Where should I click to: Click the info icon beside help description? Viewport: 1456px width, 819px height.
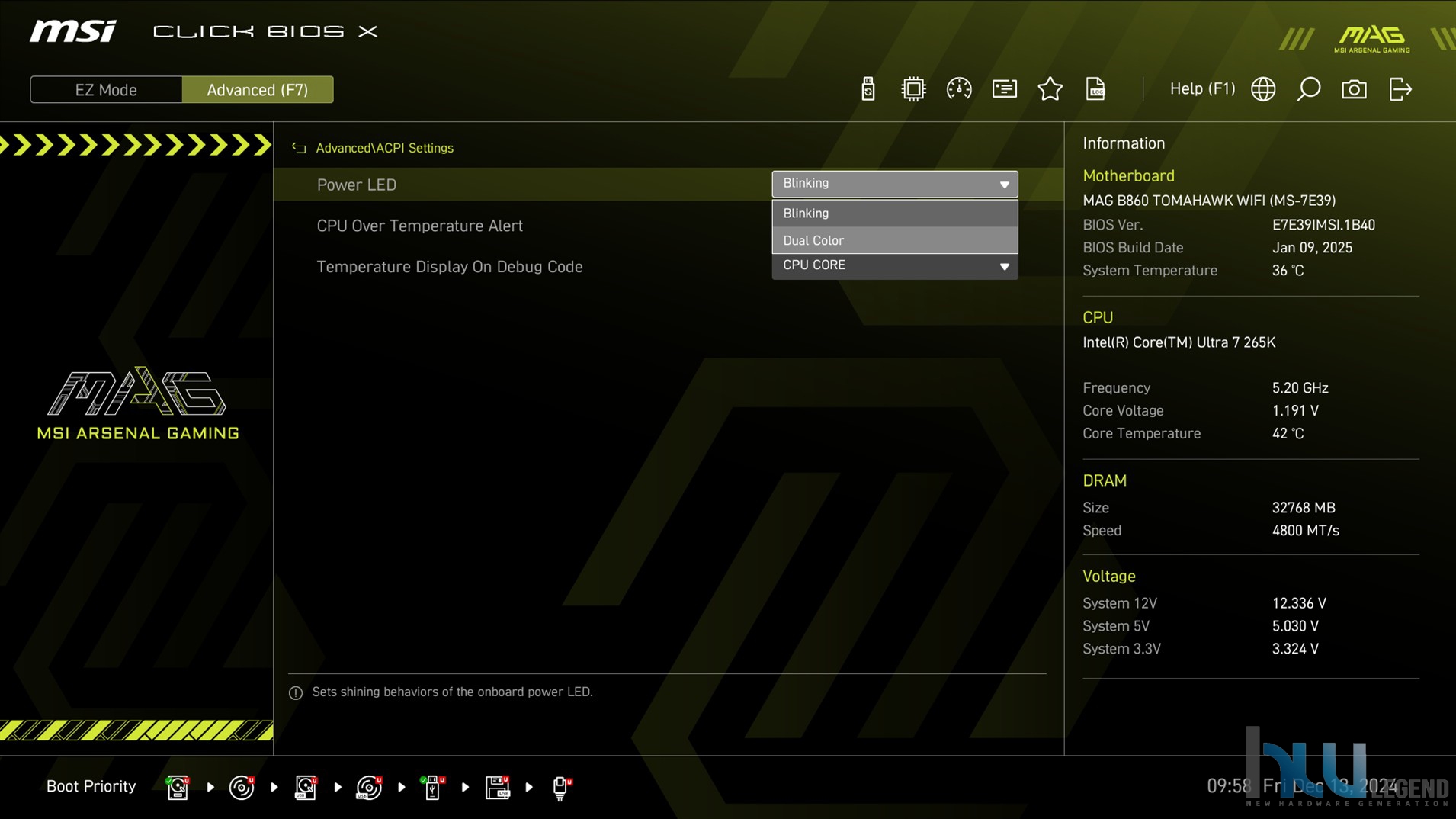[296, 692]
